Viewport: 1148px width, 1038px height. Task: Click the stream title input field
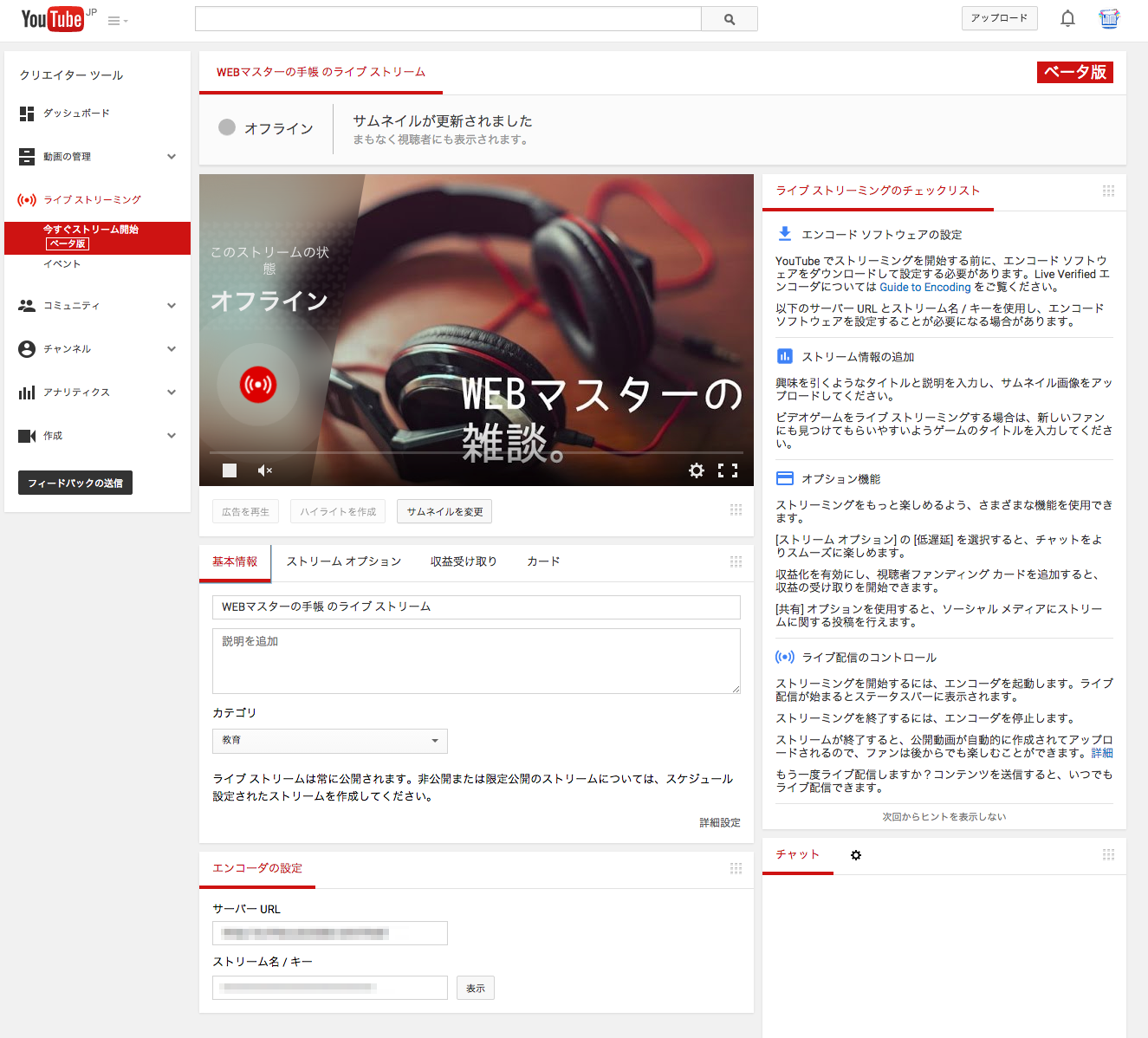pos(477,607)
